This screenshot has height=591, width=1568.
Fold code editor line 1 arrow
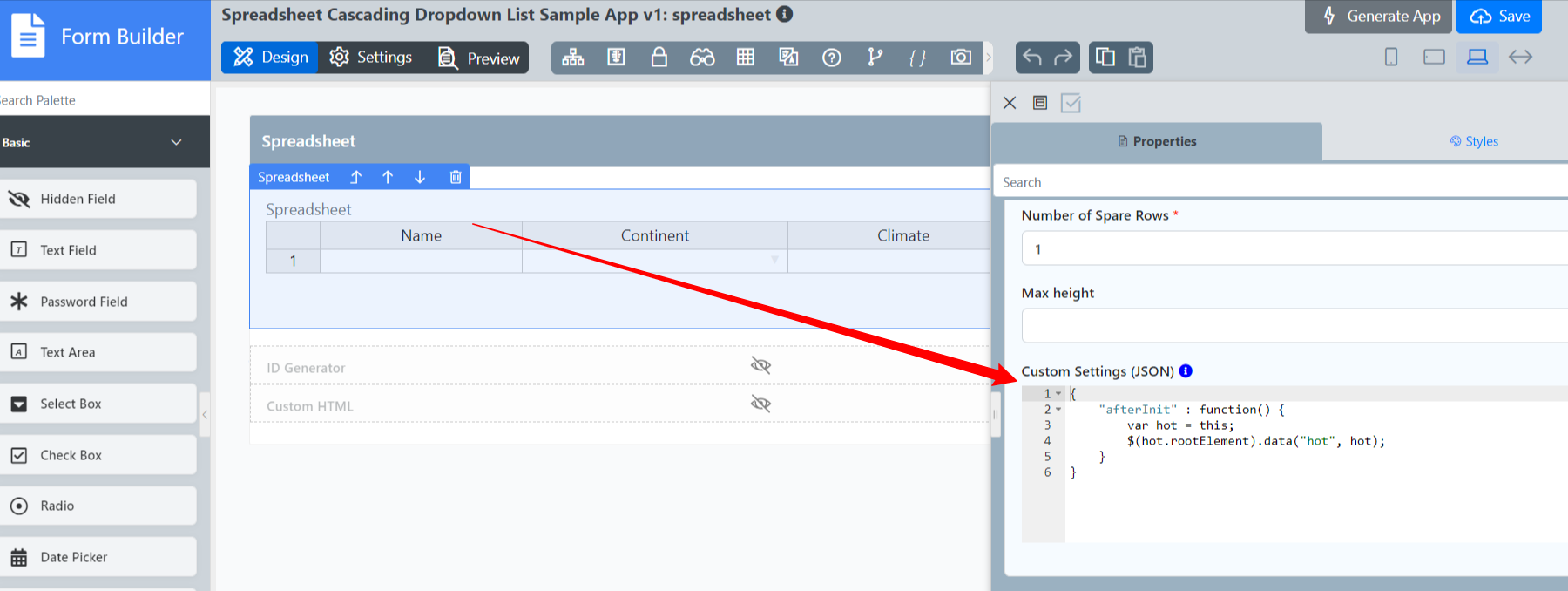tap(1058, 393)
